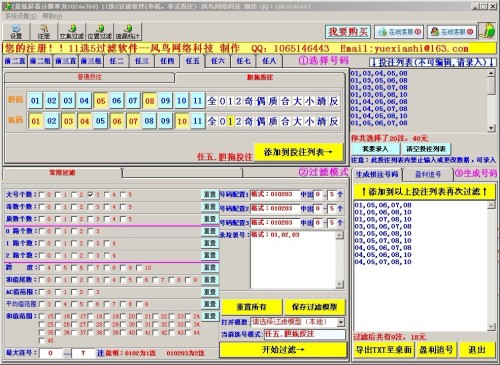The image size is (500, 365).
Task: Switch to the 盈利追号 tab
Action: [428, 174]
